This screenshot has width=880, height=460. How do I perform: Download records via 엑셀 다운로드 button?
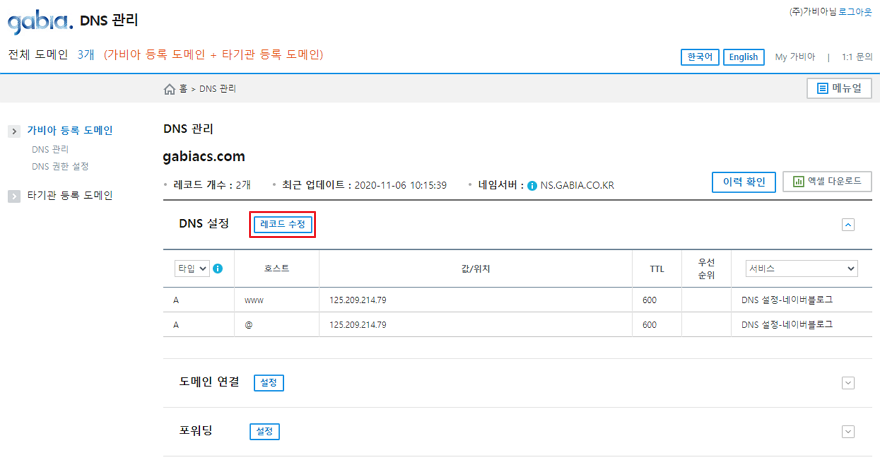click(827, 182)
